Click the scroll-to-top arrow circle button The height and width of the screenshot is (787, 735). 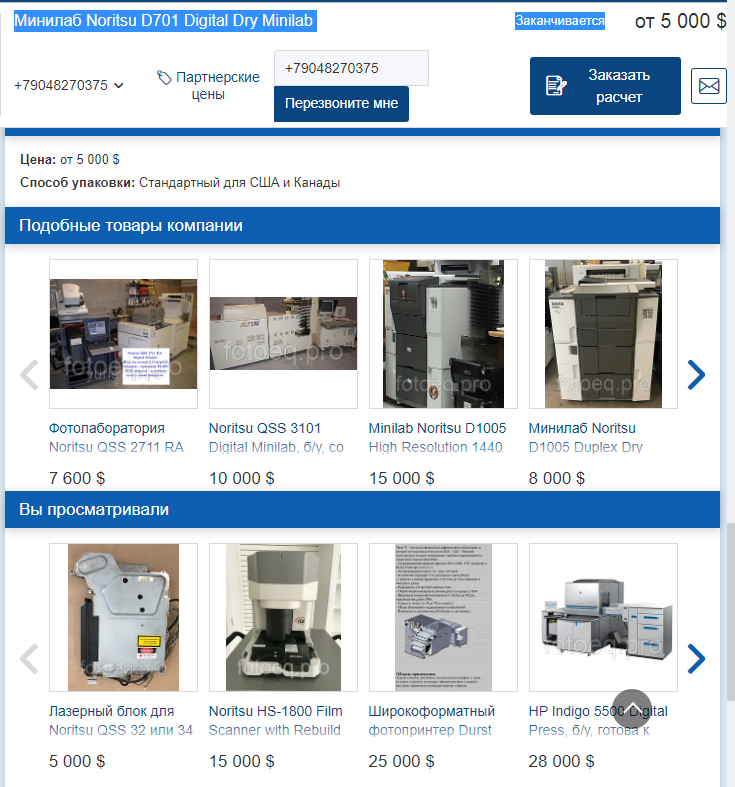click(632, 708)
